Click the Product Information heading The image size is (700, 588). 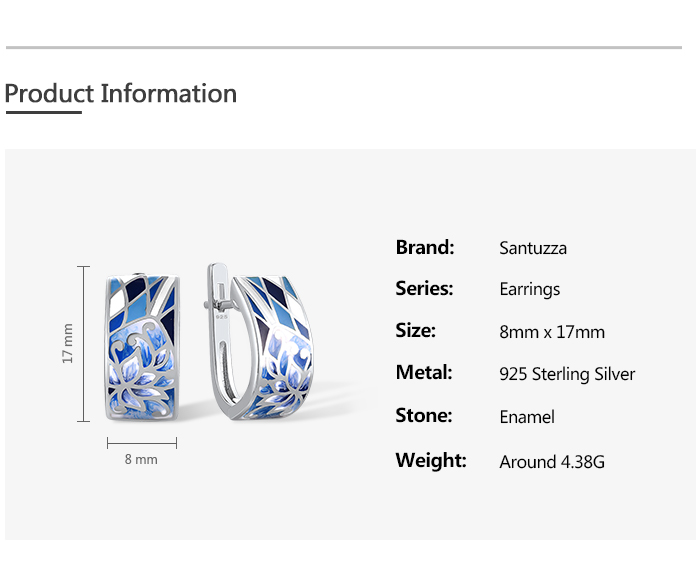point(121,94)
